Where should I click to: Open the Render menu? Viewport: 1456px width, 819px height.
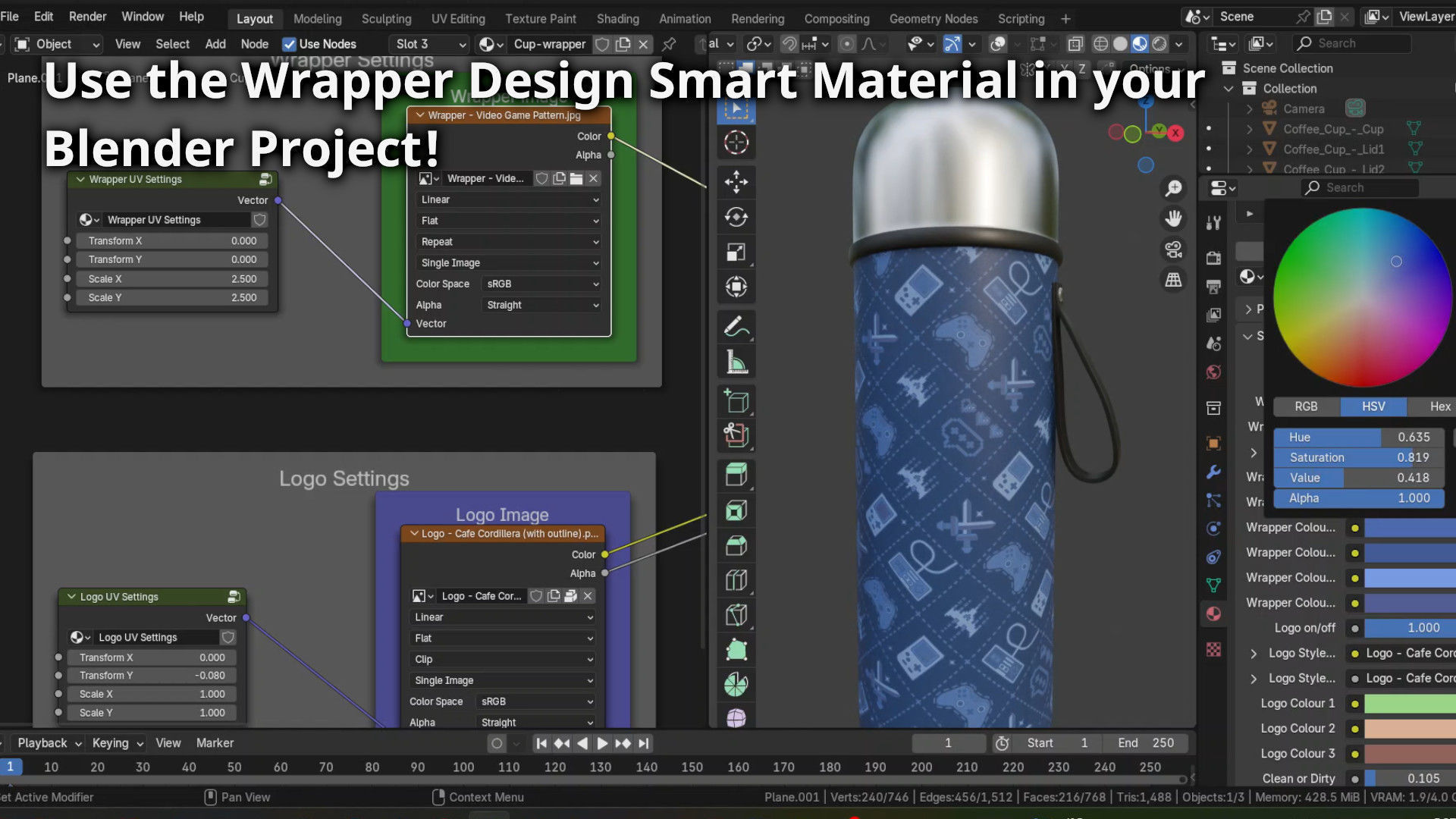[x=87, y=17]
